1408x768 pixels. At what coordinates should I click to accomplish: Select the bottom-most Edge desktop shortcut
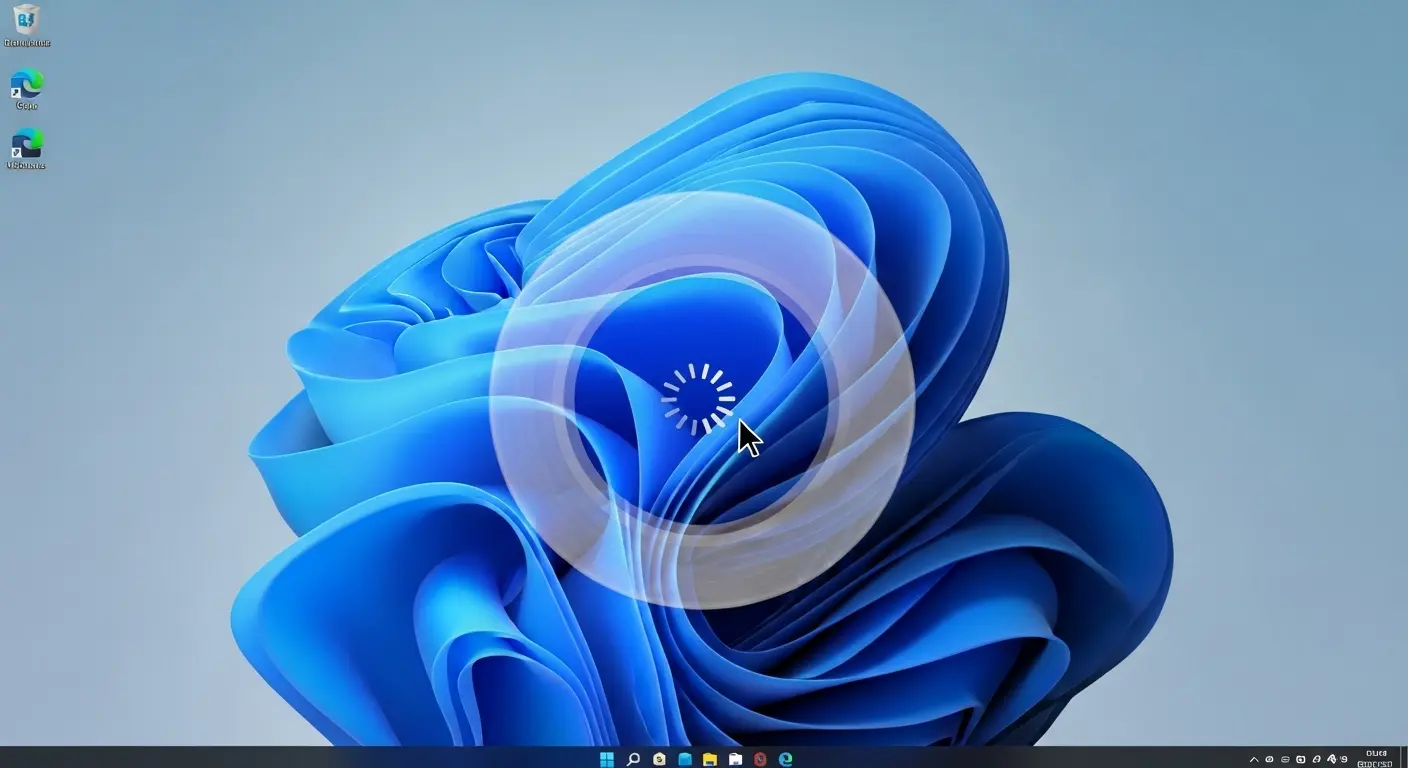point(27,149)
